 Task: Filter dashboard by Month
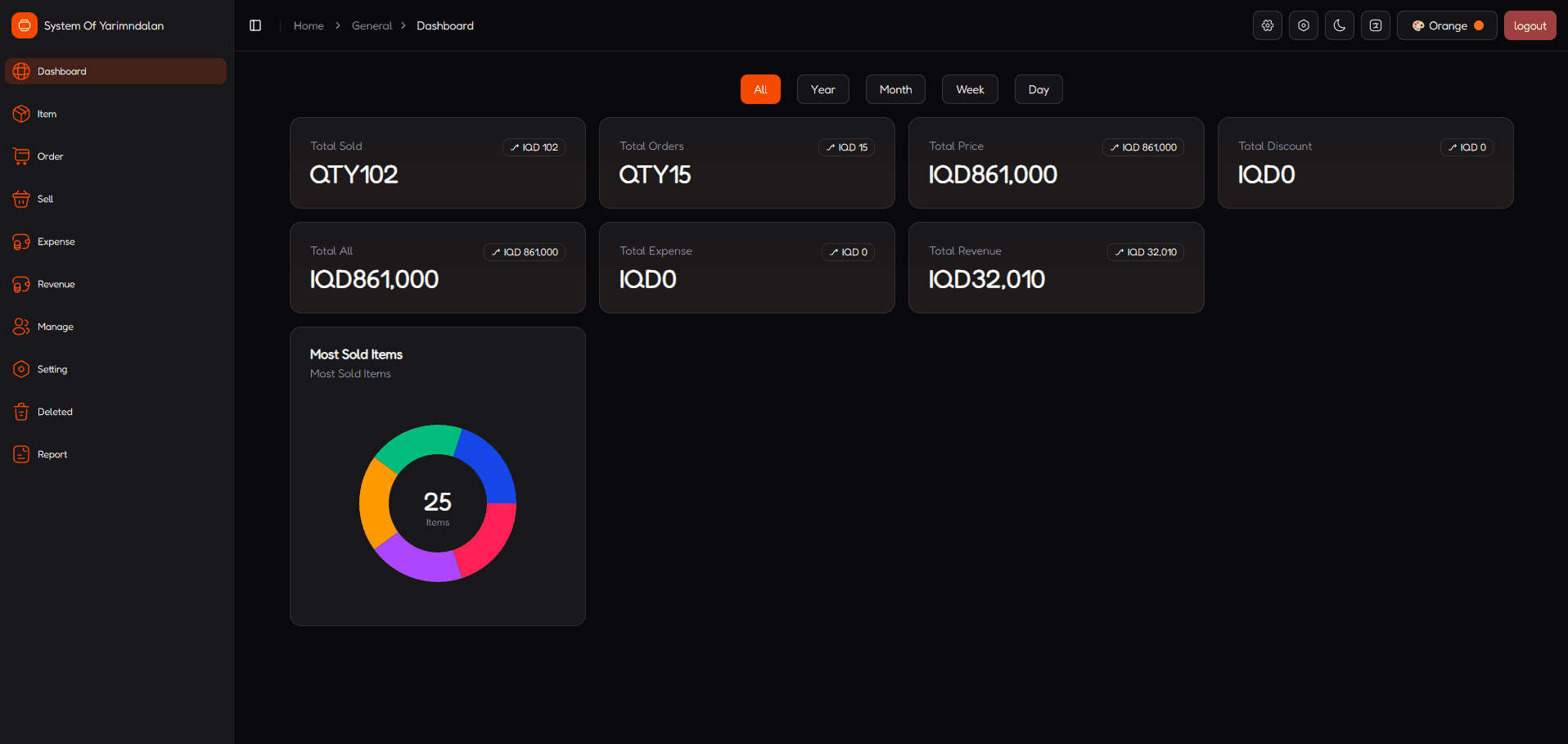895,89
